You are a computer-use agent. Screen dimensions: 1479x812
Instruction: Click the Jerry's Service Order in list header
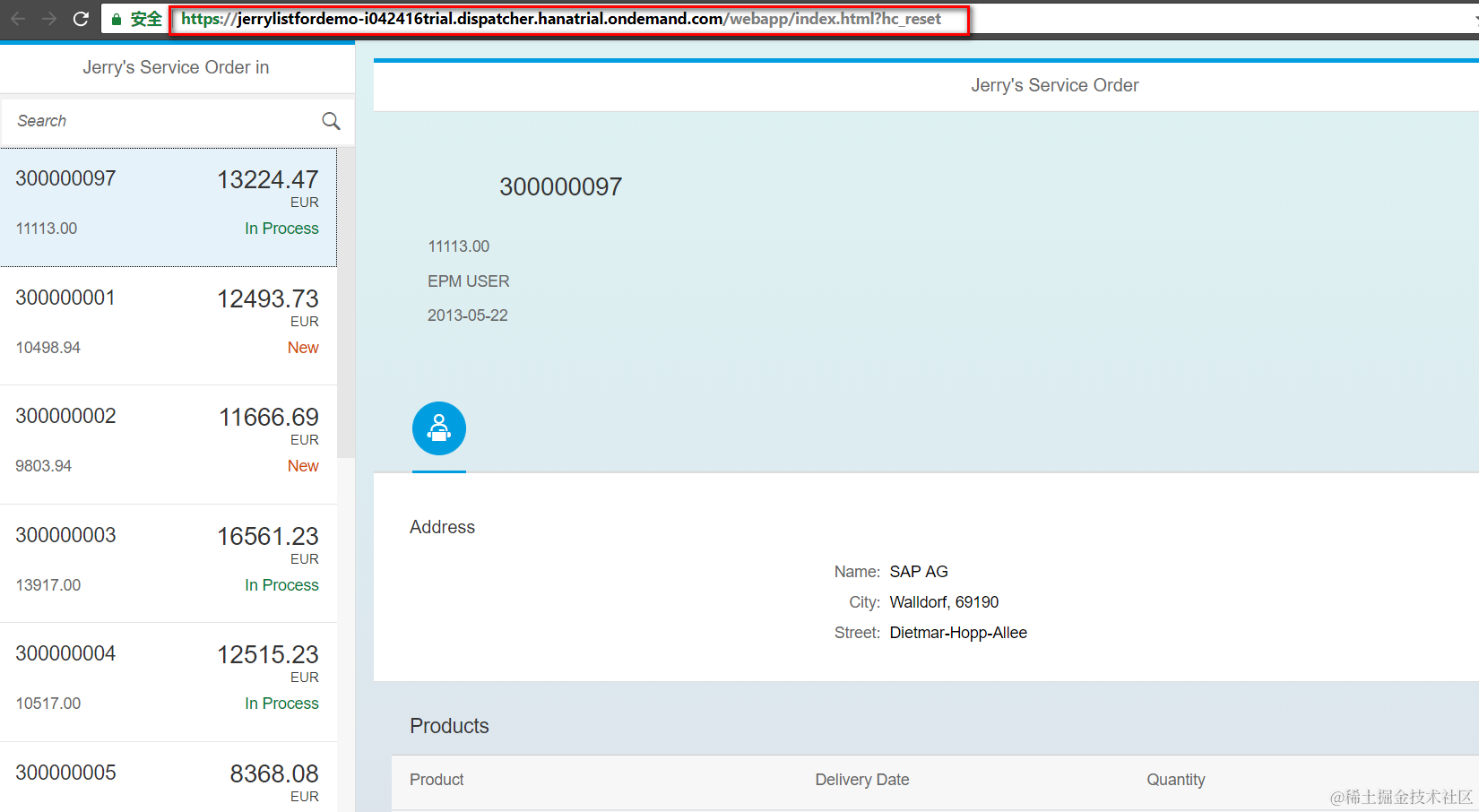coord(176,67)
